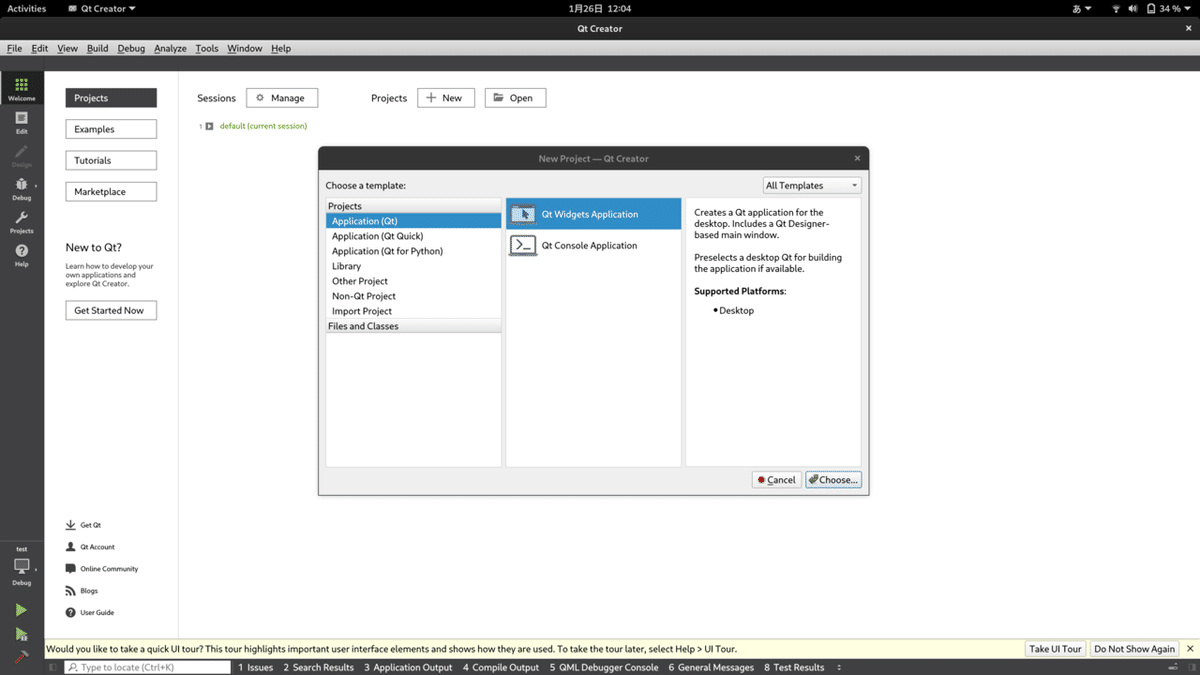
Task: Open Test Results pane
Action: pyautogui.click(x=794, y=667)
